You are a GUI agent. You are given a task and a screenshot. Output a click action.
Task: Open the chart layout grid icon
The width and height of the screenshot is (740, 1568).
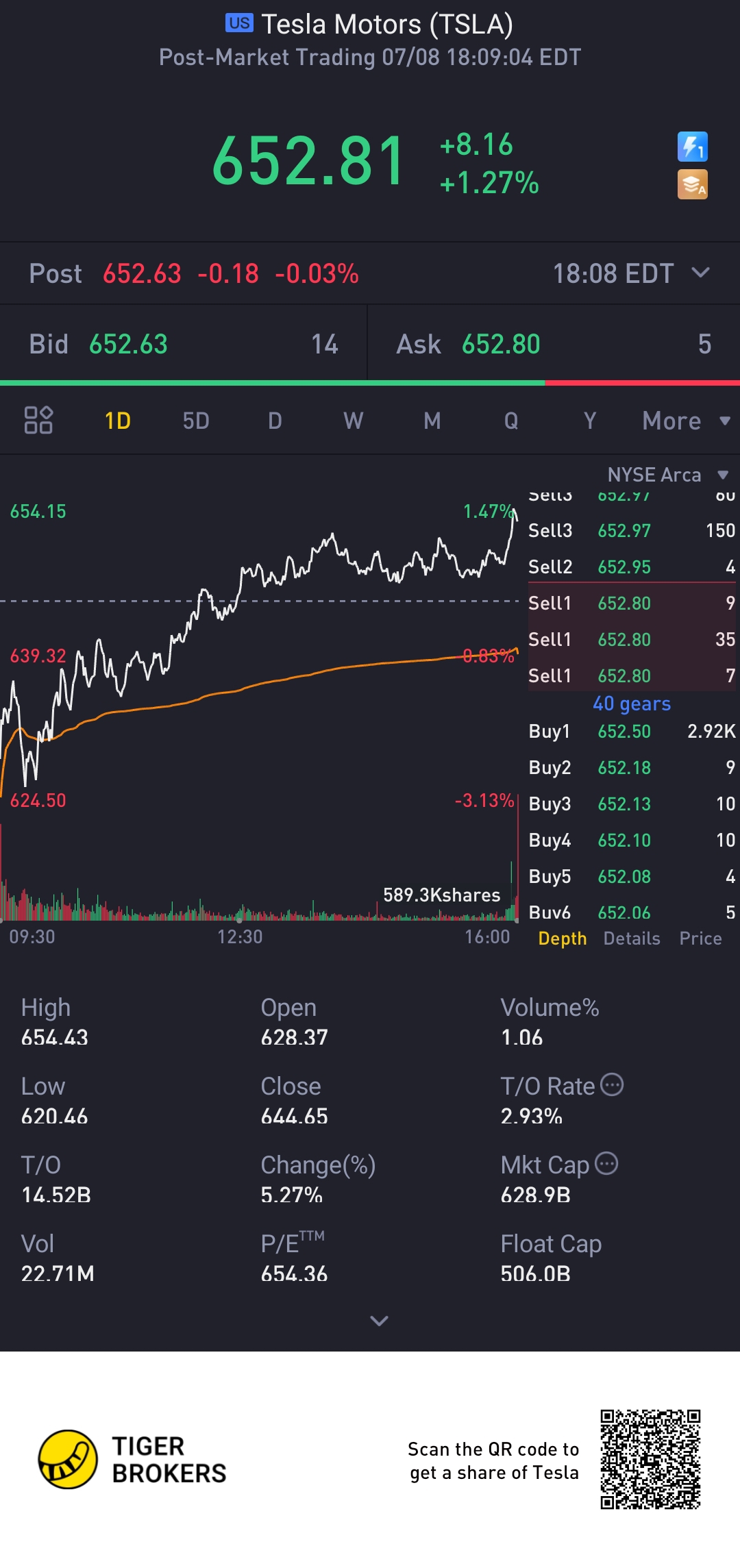tap(38, 420)
